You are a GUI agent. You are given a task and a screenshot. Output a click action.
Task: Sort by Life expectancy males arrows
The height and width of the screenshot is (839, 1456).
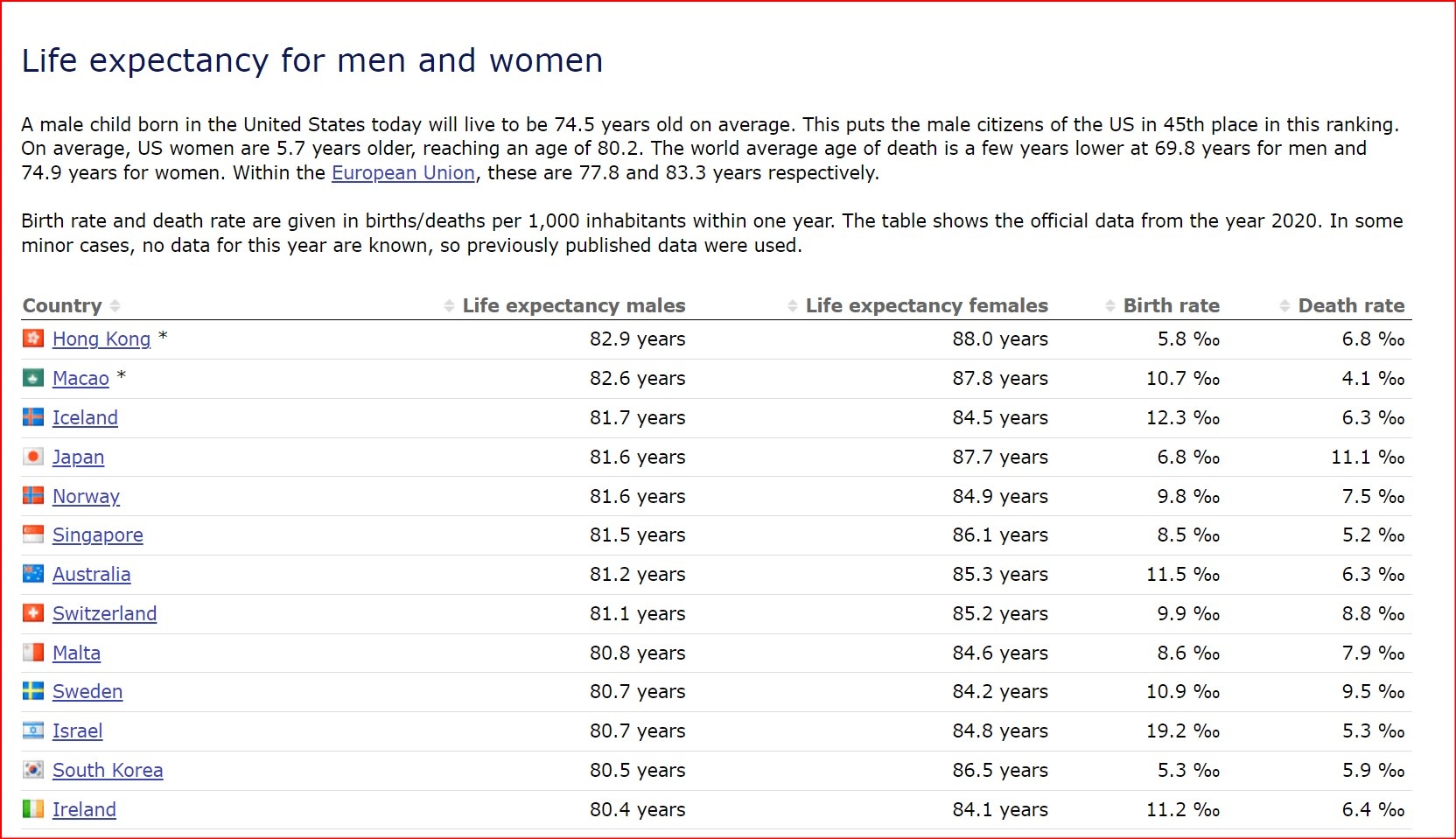(x=449, y=305)
